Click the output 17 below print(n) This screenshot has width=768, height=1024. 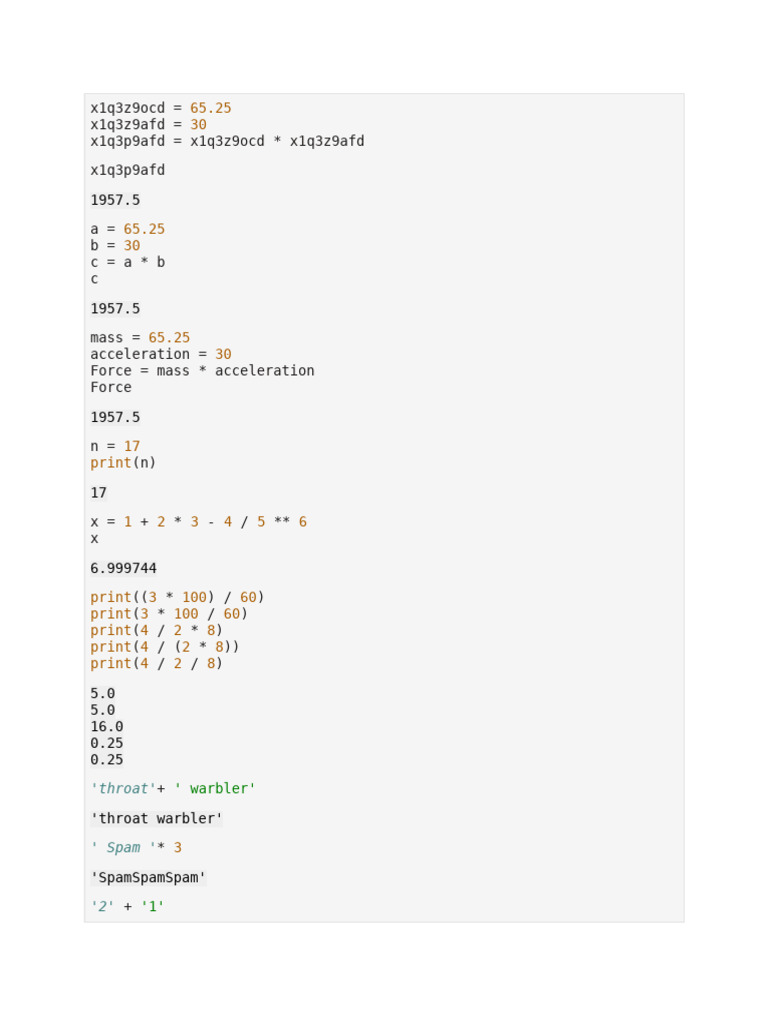click(x=98, y=493)
